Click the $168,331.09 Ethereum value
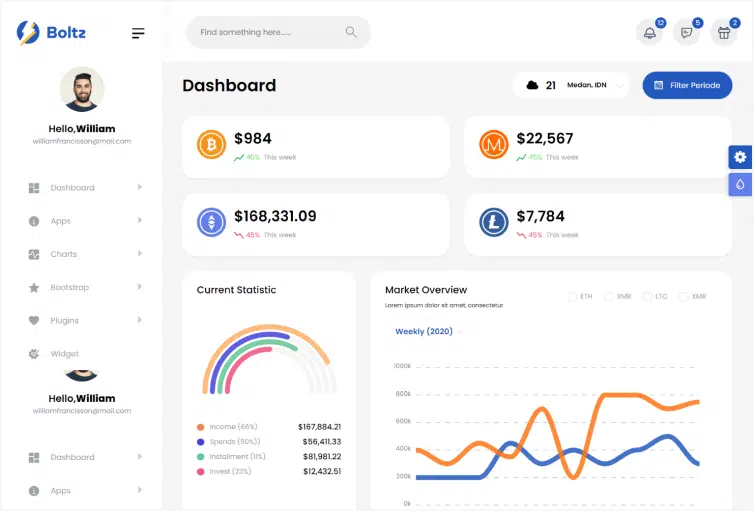This screenshot has width=754, height=511. [x=275, y=216]
